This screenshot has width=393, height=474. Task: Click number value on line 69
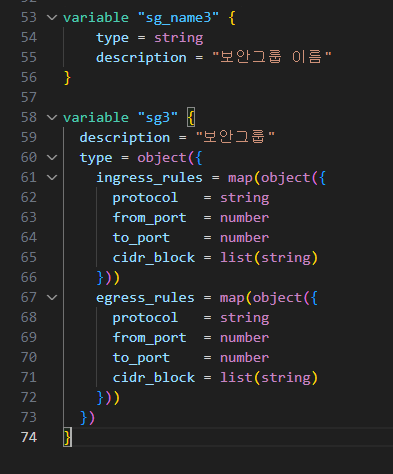click(x=244, y=338)
